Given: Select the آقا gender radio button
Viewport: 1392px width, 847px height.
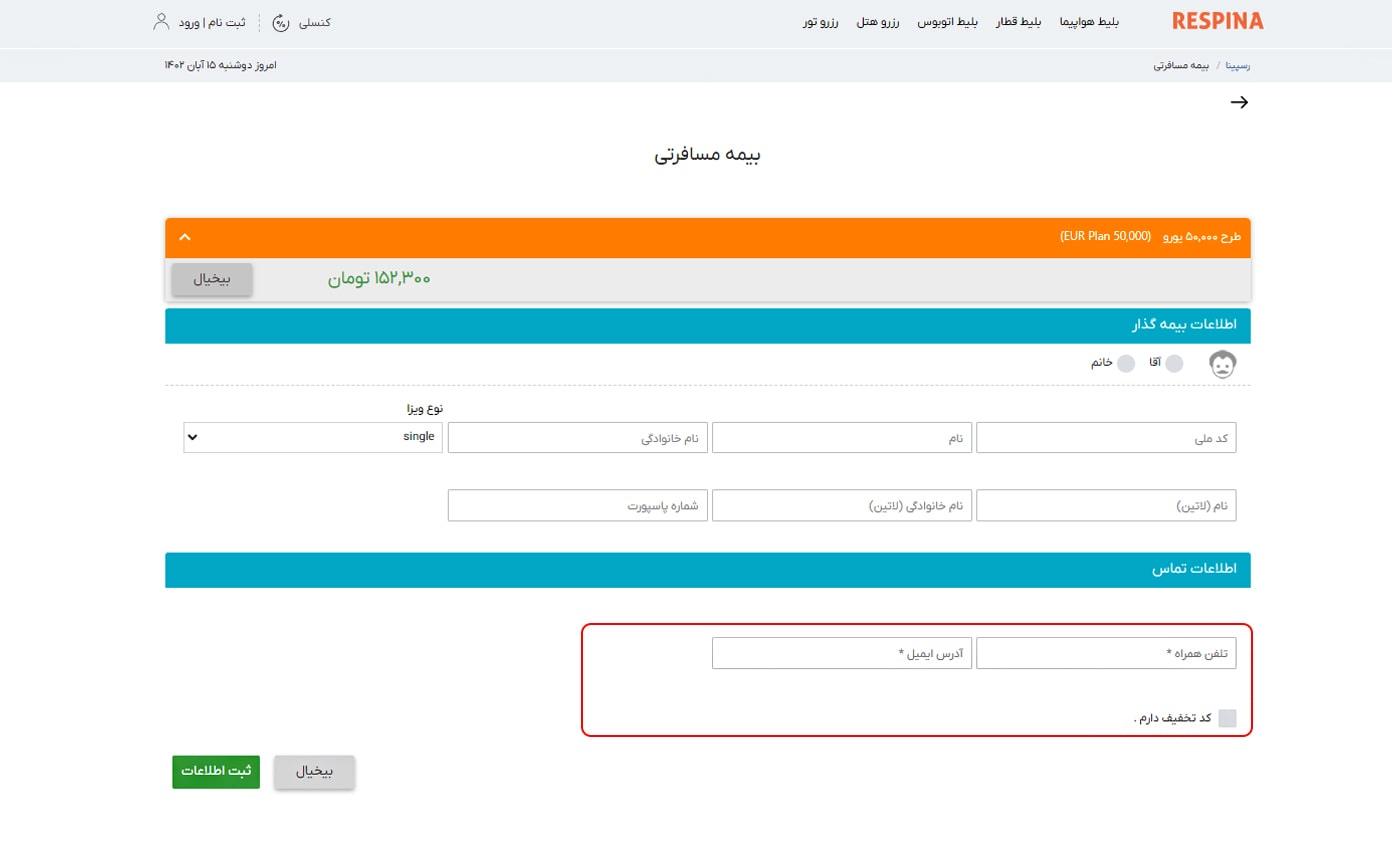Looking at the screenshot, I should (1174, 363).
